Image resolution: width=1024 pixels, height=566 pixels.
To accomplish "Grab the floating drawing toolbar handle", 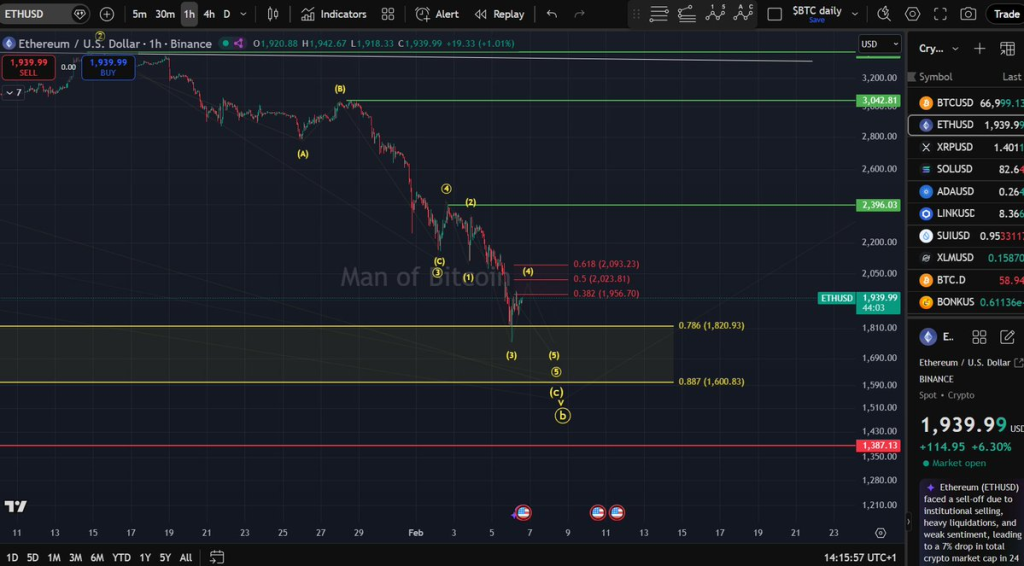I will point(637,14).
